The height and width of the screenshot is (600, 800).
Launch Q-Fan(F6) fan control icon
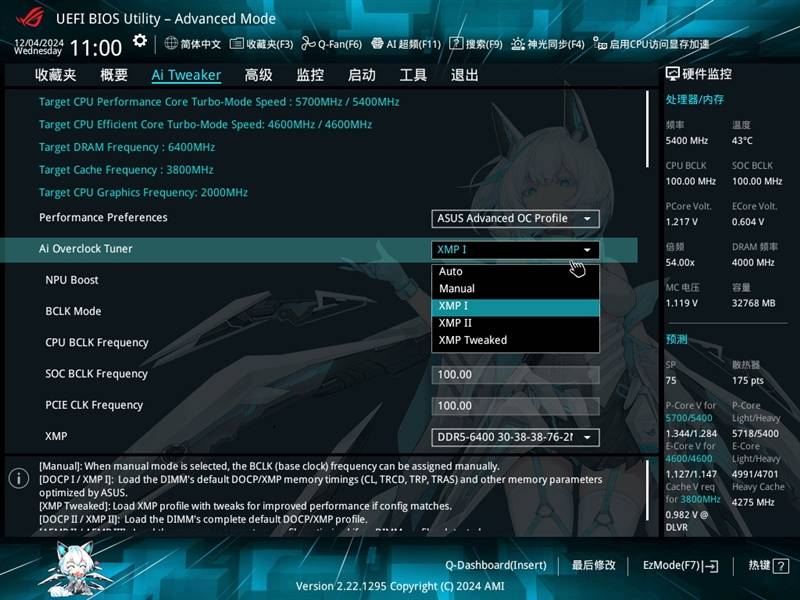[x=309, y=44]
